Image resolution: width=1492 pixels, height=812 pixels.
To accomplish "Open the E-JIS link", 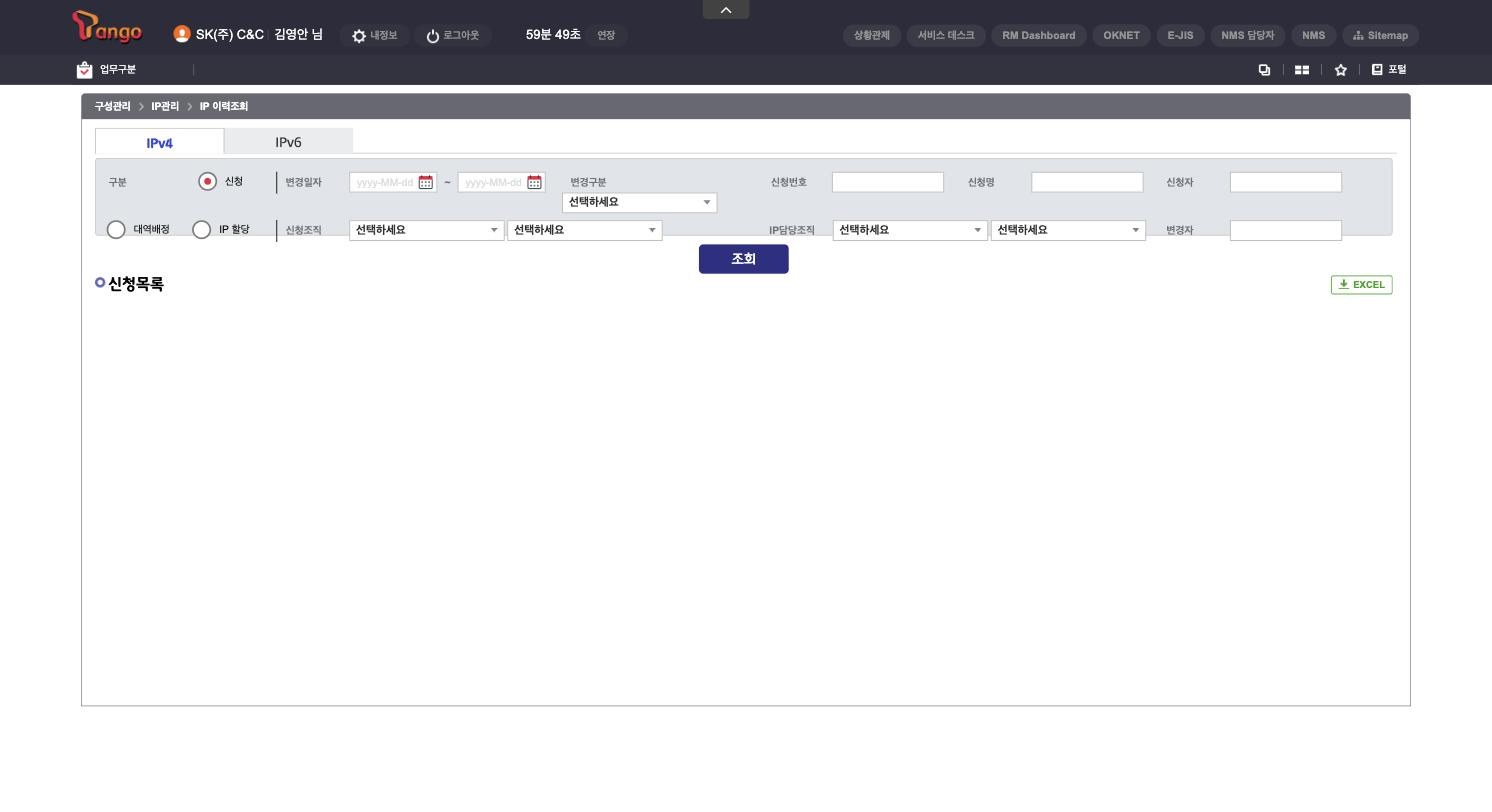I will [x=1180, y=35].
